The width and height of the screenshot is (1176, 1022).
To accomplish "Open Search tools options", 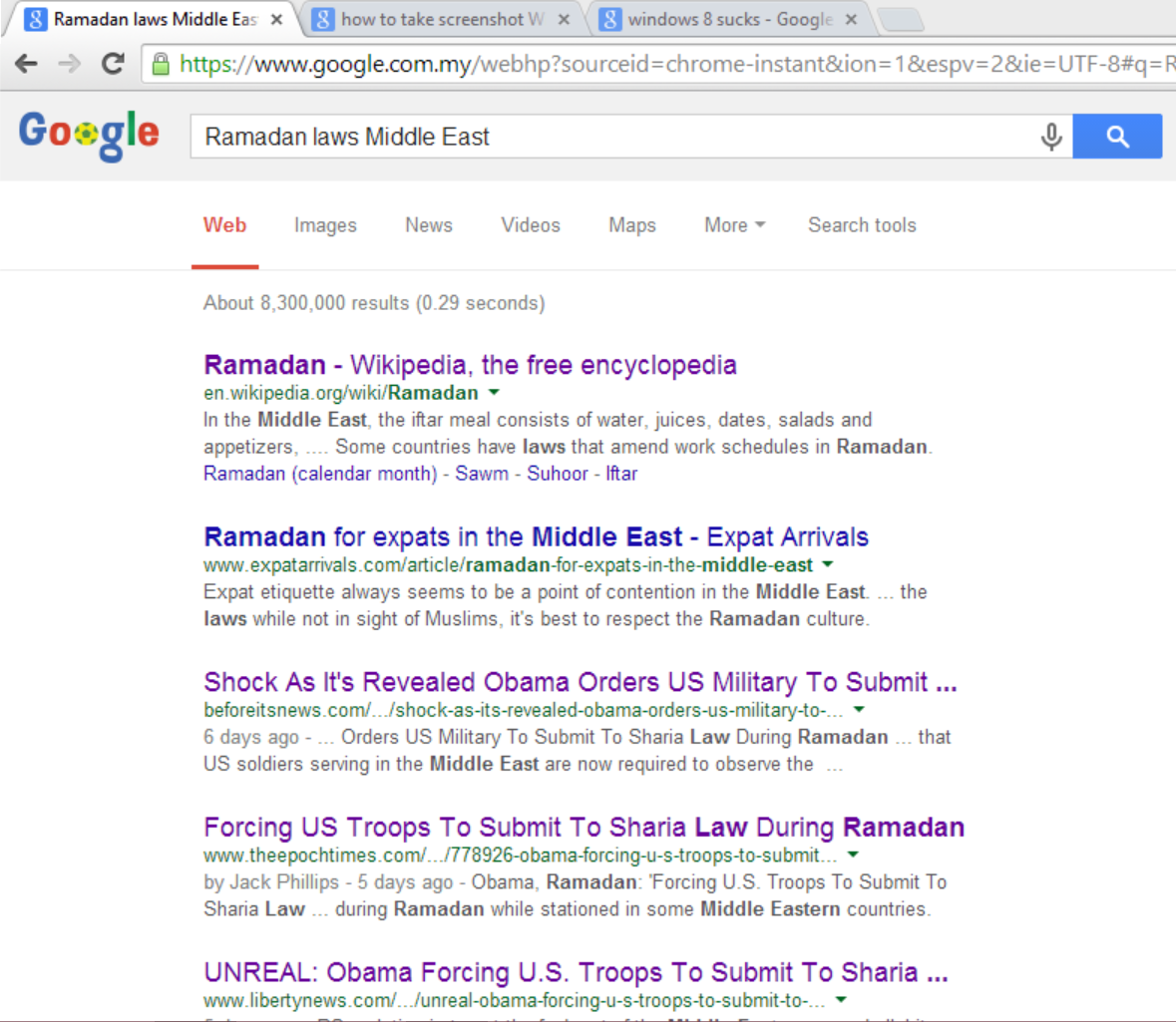I will pos(863,225).
